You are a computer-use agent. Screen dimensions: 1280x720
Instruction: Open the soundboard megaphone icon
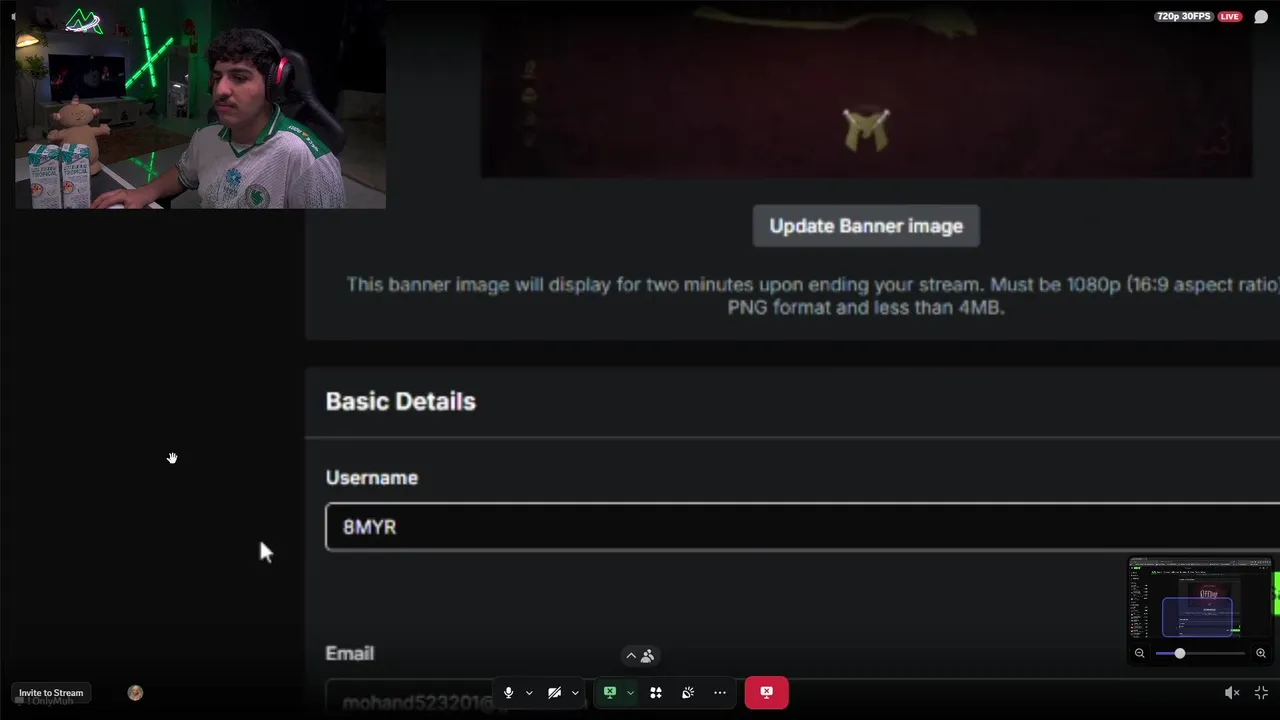point(688,692)
